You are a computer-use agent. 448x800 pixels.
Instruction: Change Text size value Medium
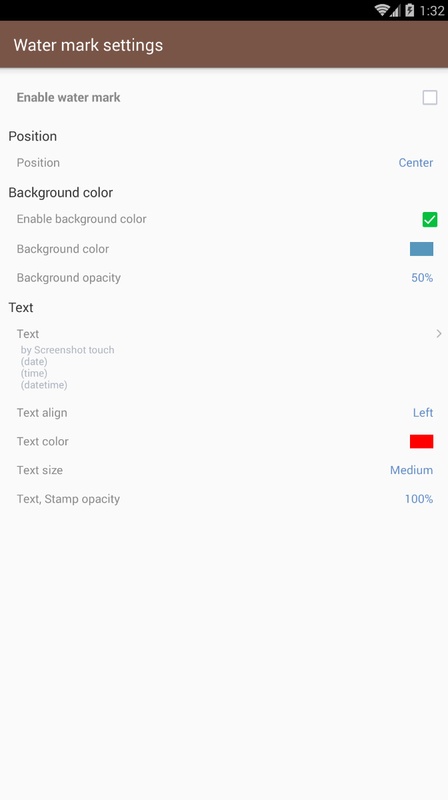click(x=411, y=470)
